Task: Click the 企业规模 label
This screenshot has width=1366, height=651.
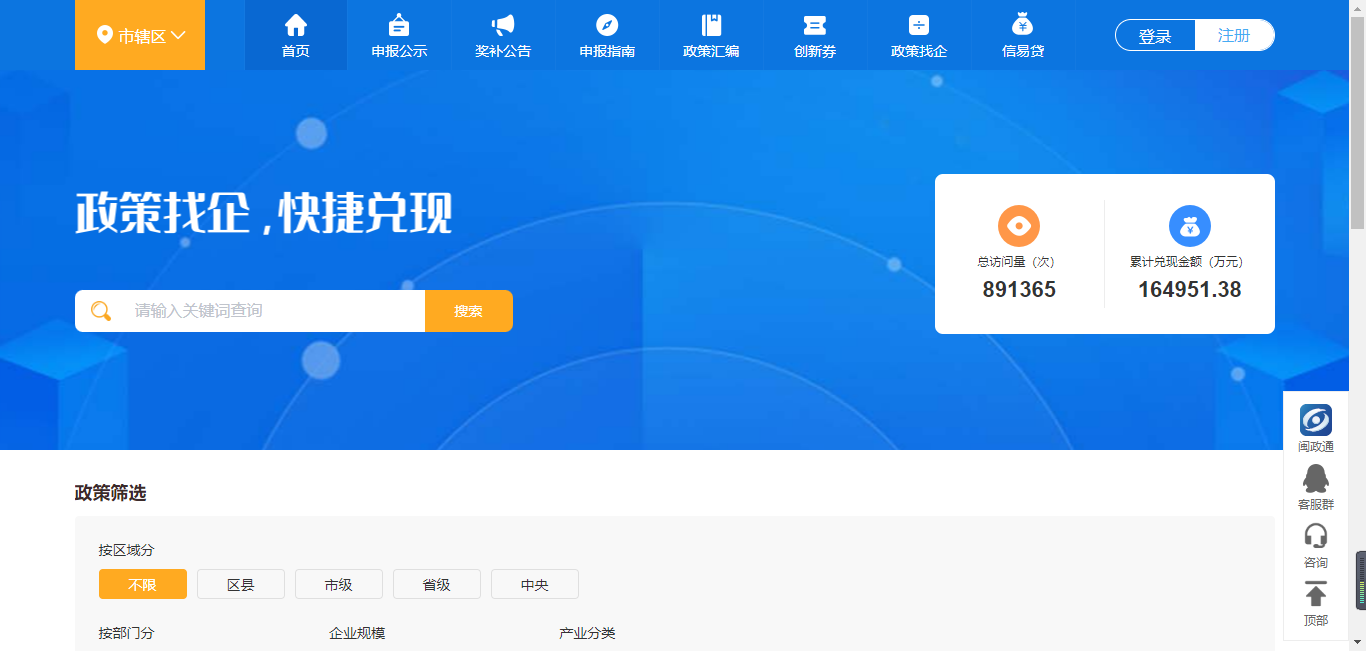Action: click(x=357, y=633)
